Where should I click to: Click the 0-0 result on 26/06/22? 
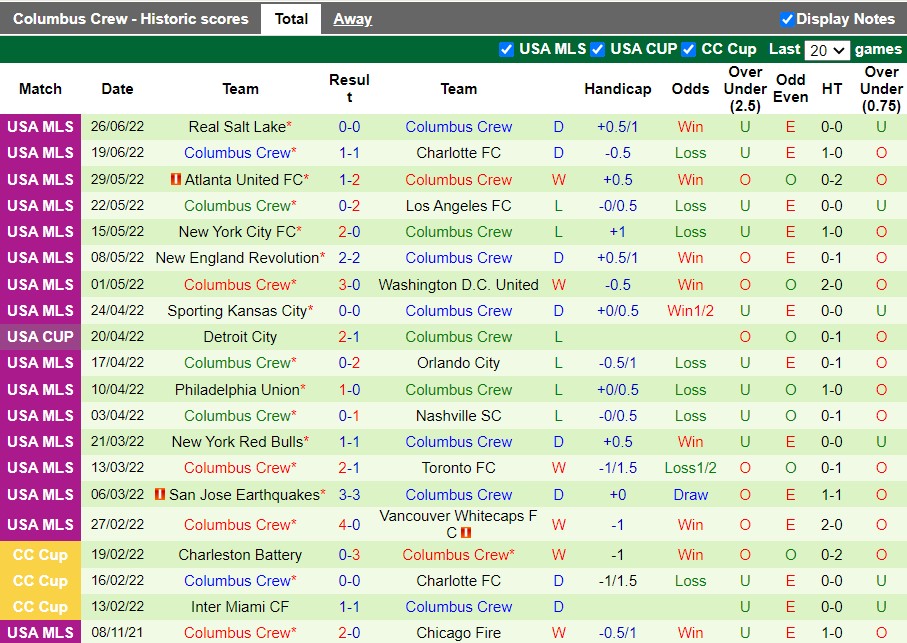pyautogui.click(x=349, y=127)
